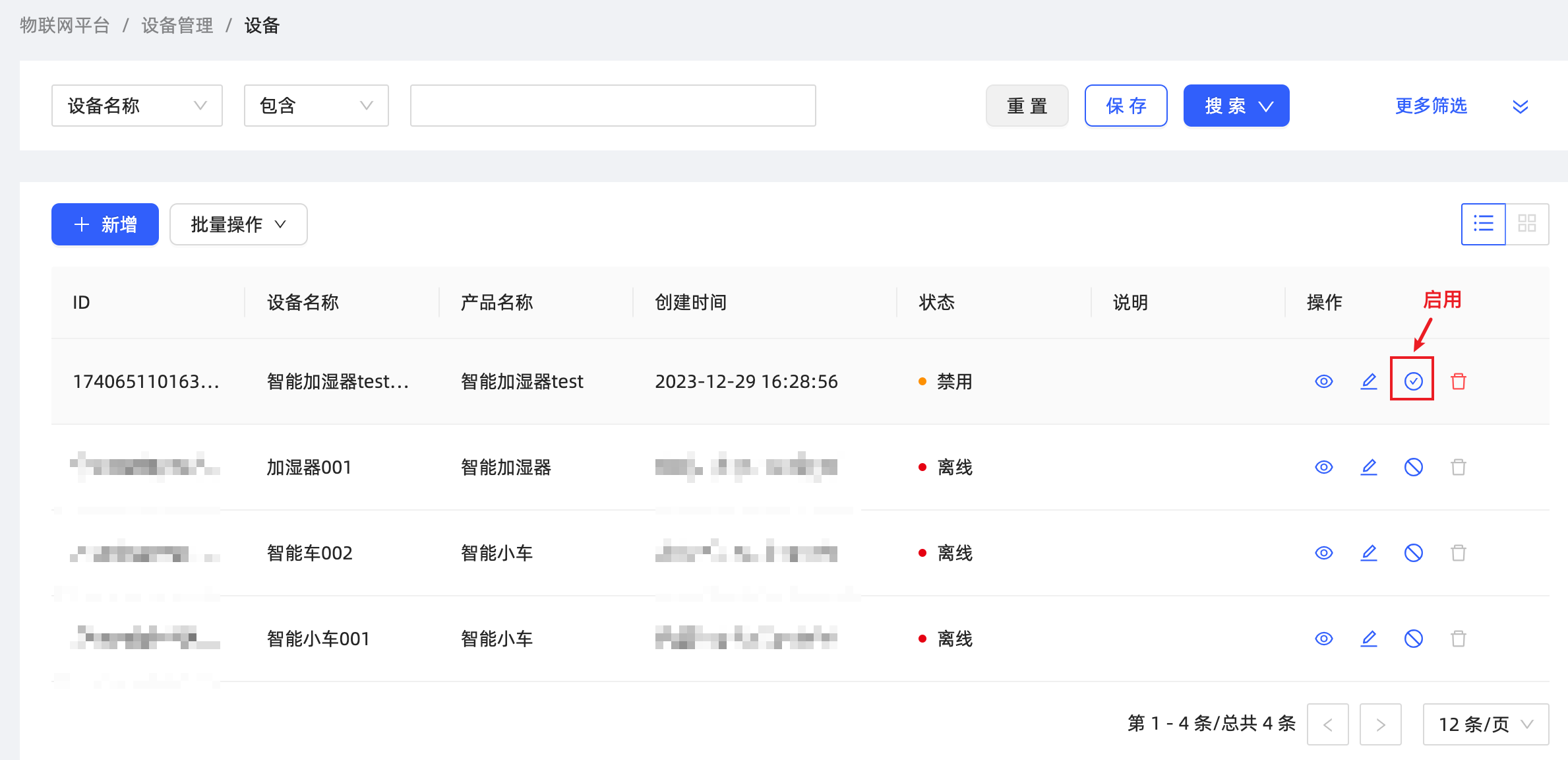Click the 新增 add device button
This screenshot has width=1568, height=760.
pos(105,224)
